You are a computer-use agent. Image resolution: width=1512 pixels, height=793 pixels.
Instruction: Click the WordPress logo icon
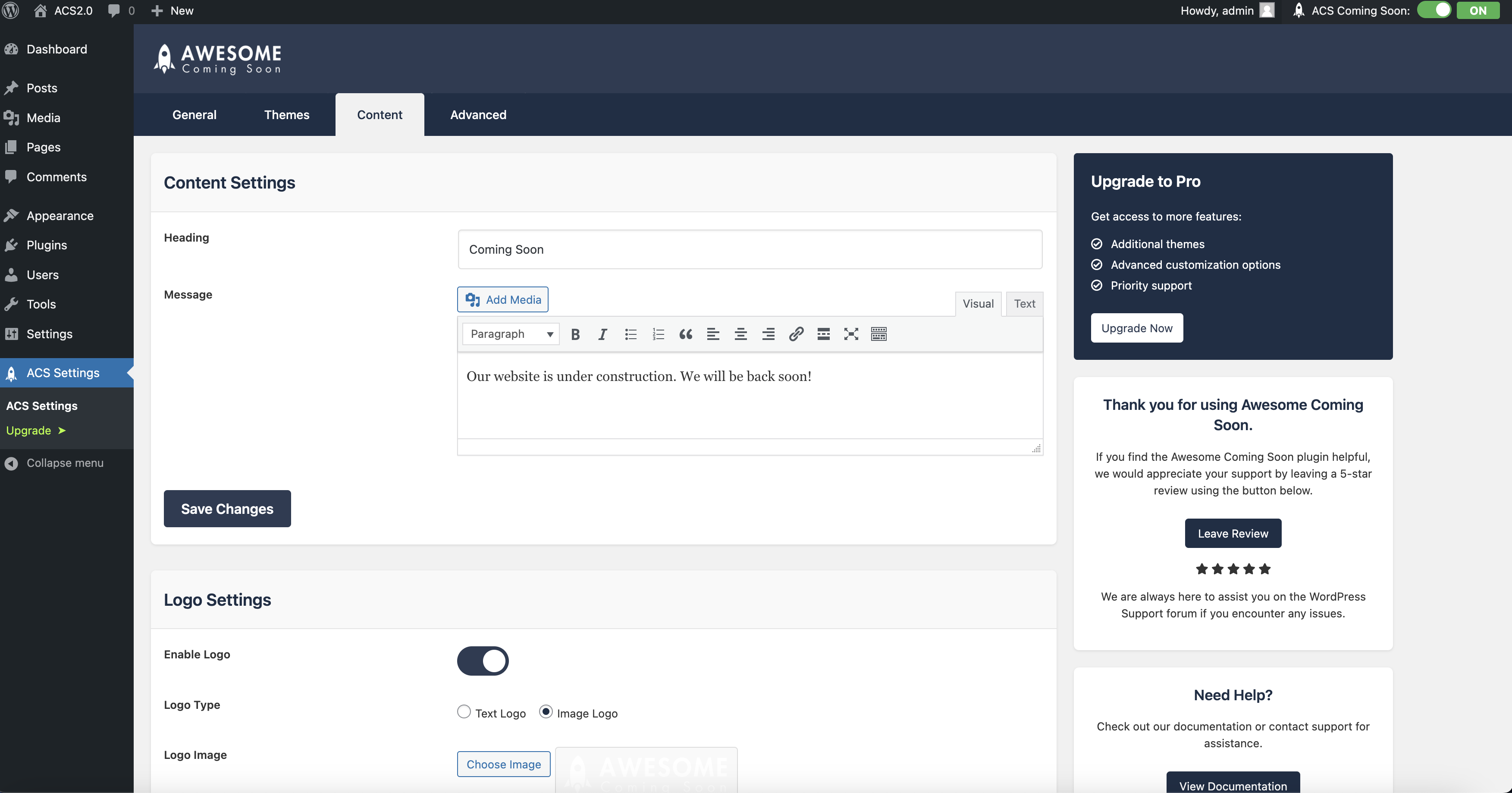11,11
